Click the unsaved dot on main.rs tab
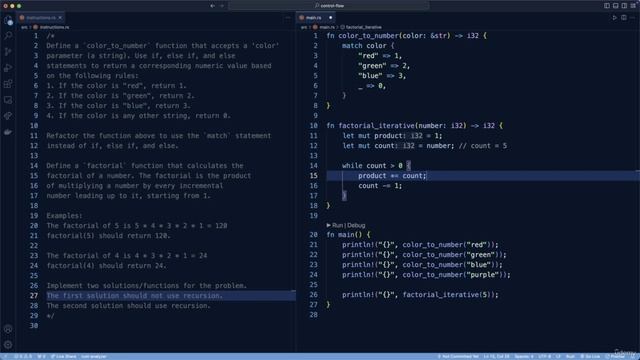640x360 pixels. point(331,18)
